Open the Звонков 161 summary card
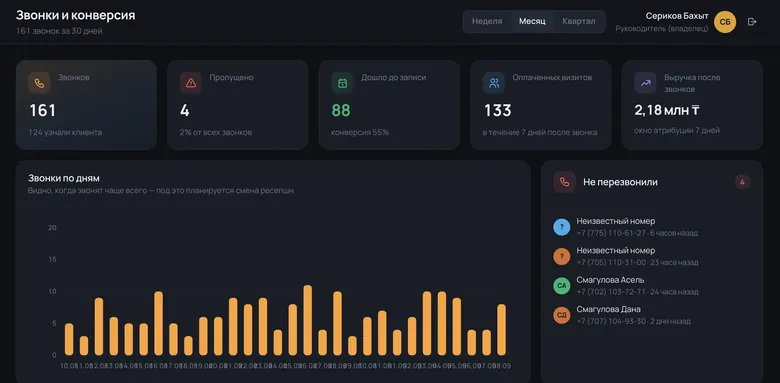 click(87, 105)
